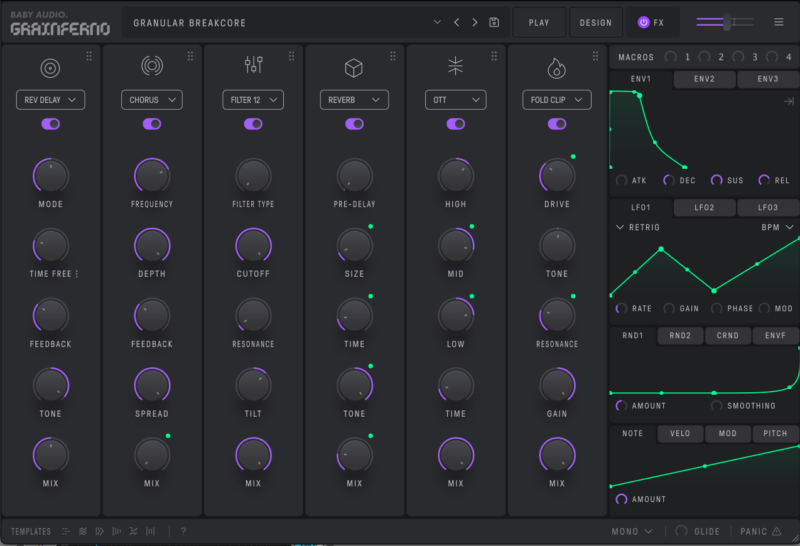
Task: Grab the Fold Clip module drag handle
Action: 595,56
